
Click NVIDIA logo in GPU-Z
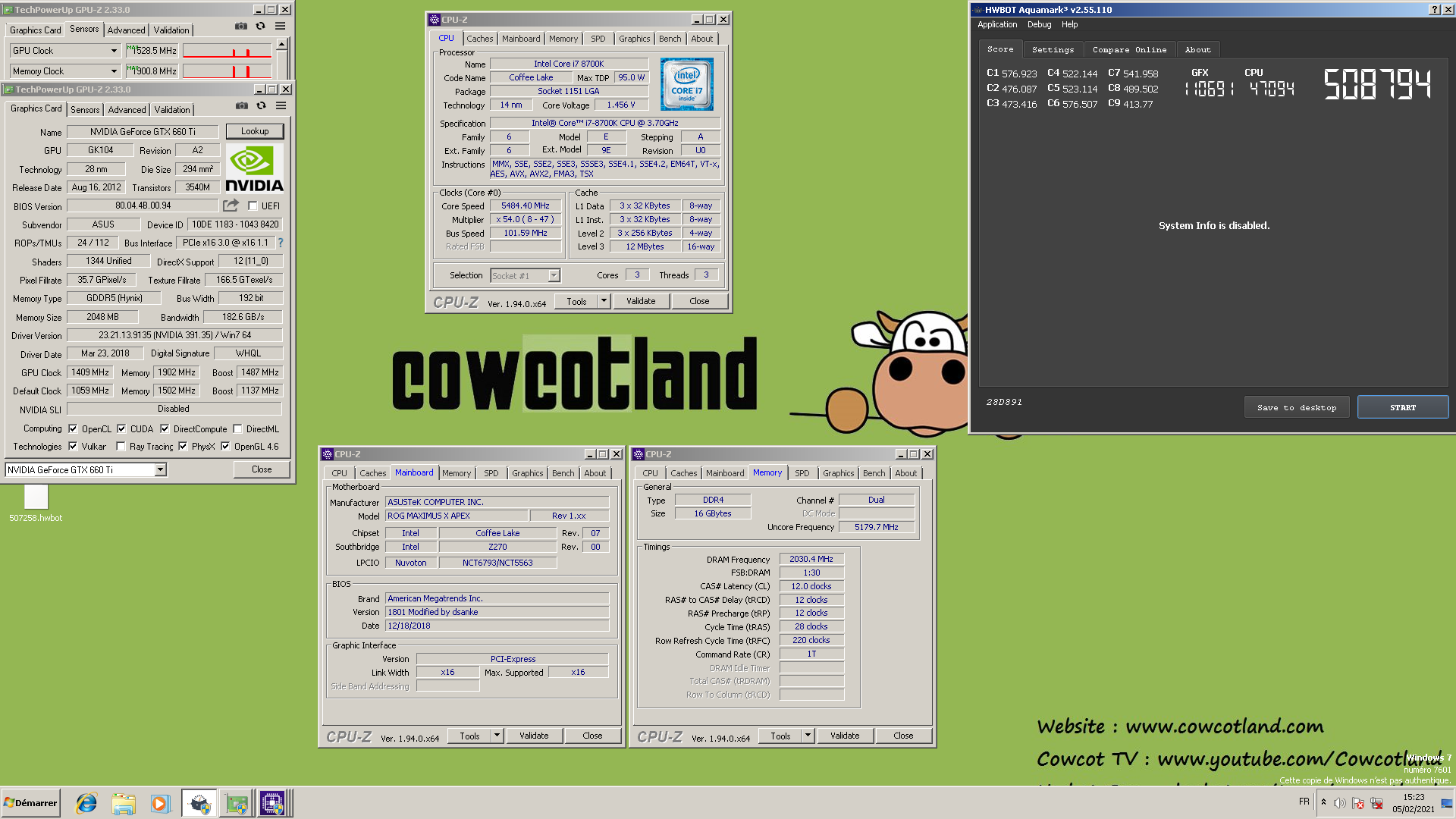(x=255, y=169)
